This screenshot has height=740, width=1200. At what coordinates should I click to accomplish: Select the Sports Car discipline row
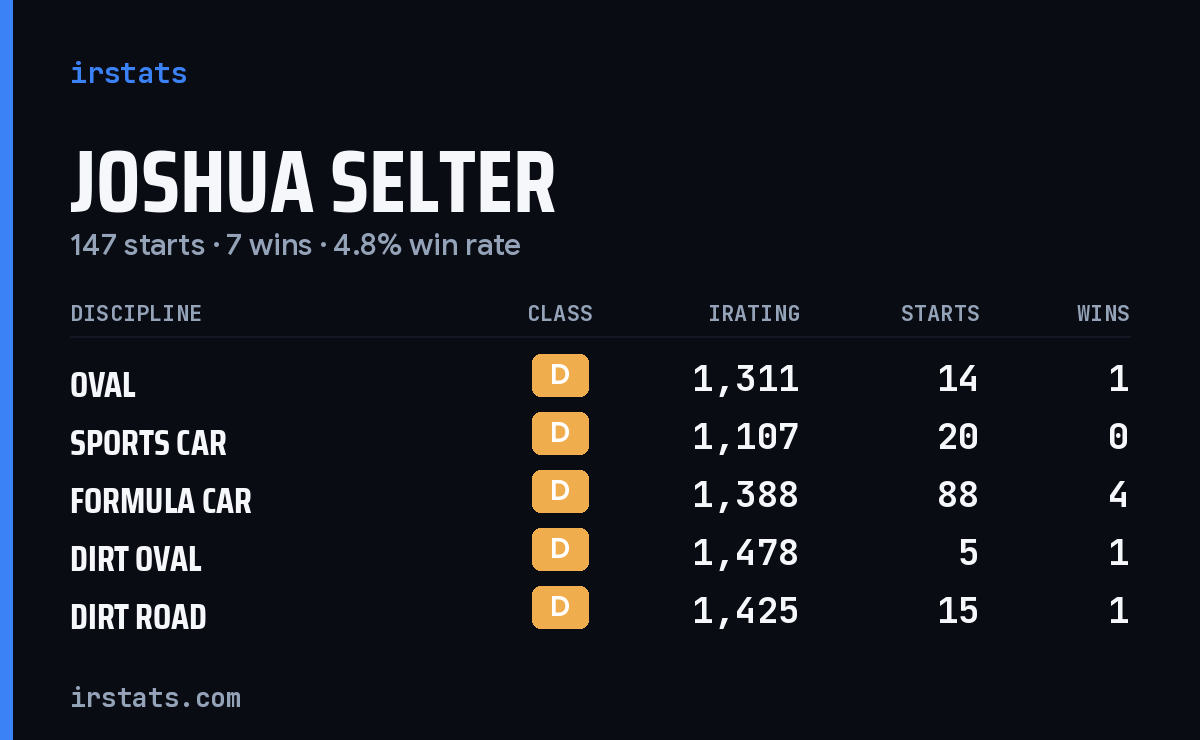(600, 437)
